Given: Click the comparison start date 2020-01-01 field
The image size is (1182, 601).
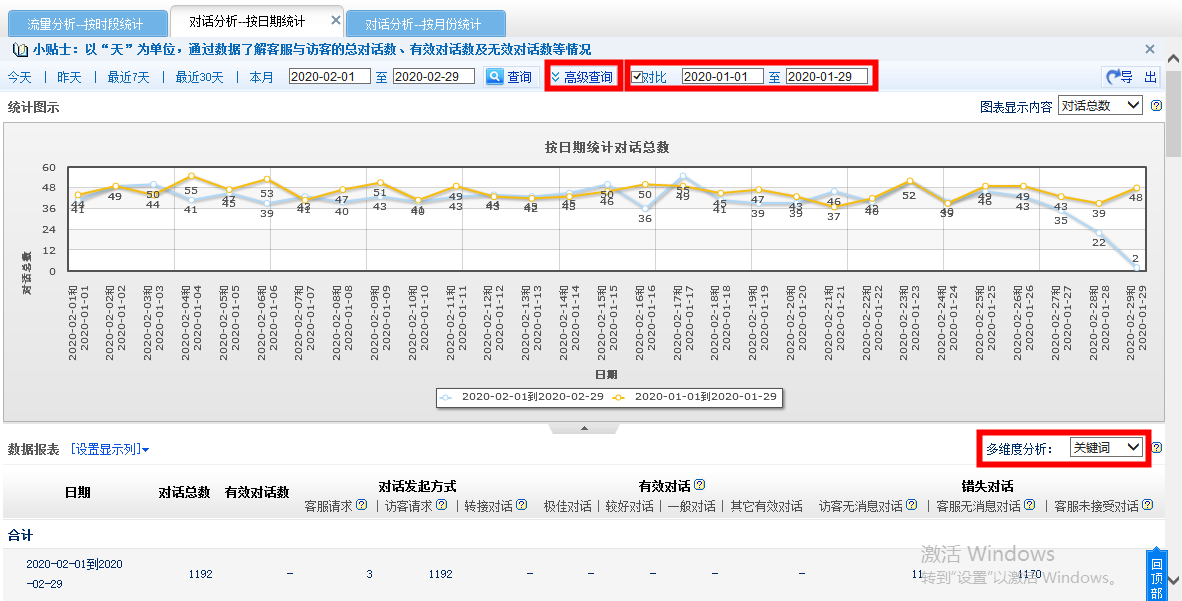Looking at the screenshot, I should pos(722,77).
